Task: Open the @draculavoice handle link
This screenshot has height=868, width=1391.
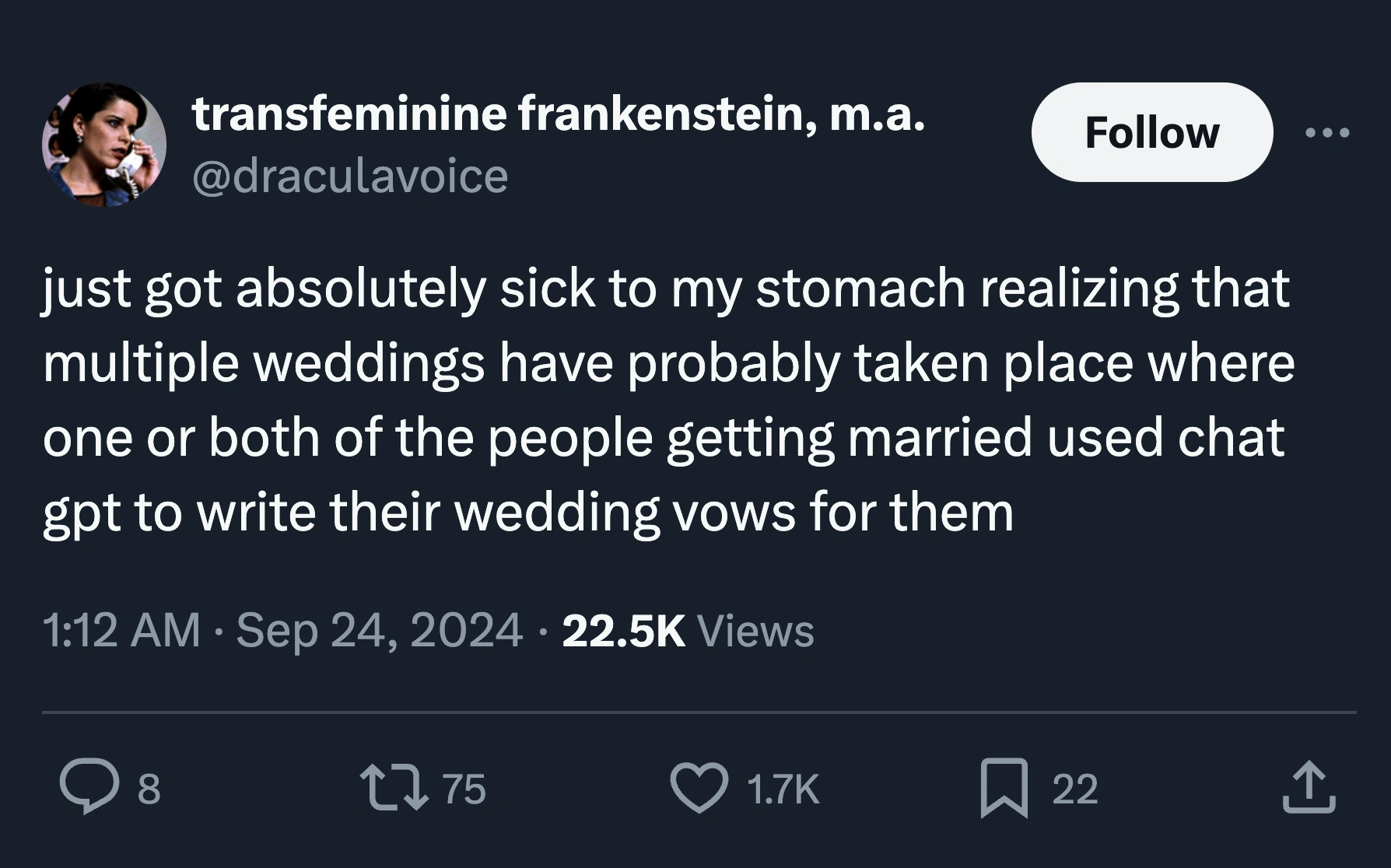Action: click(350, 176)
